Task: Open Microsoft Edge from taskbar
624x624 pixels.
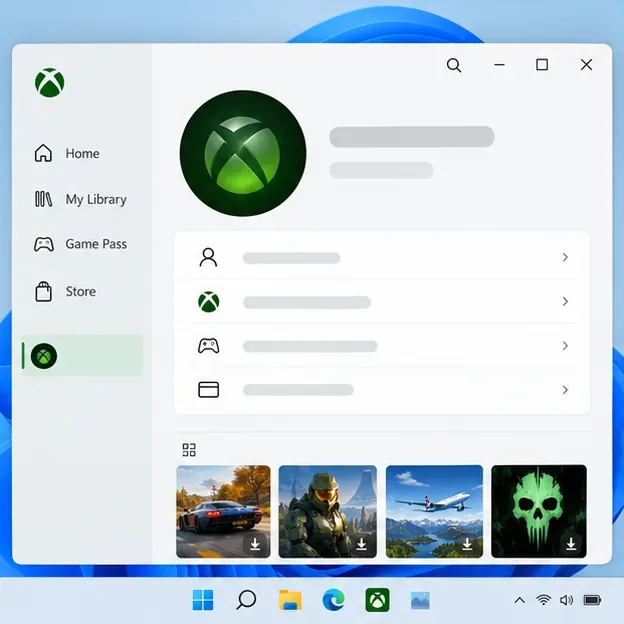Action: click(333, 600)
